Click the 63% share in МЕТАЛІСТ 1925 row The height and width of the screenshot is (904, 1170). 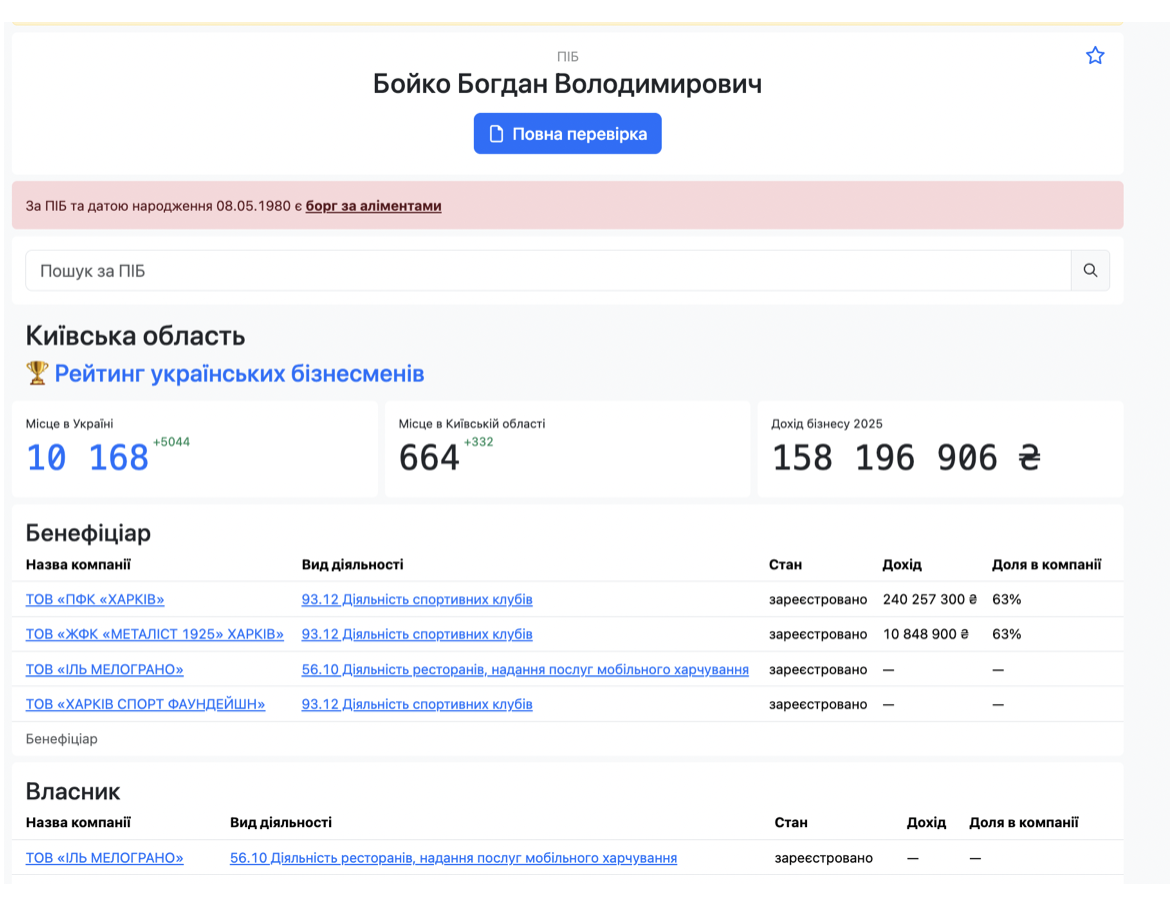(1007, 634)
